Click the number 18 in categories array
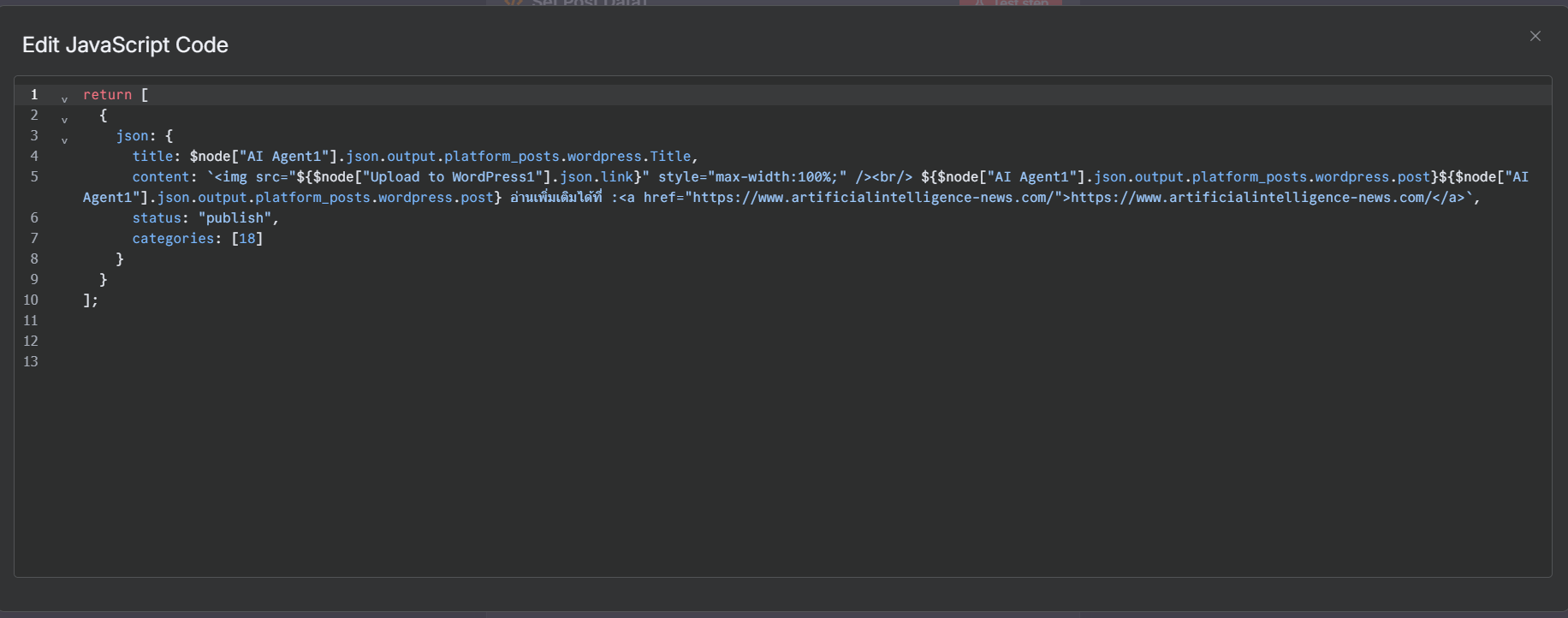 (x=247, y=239)
